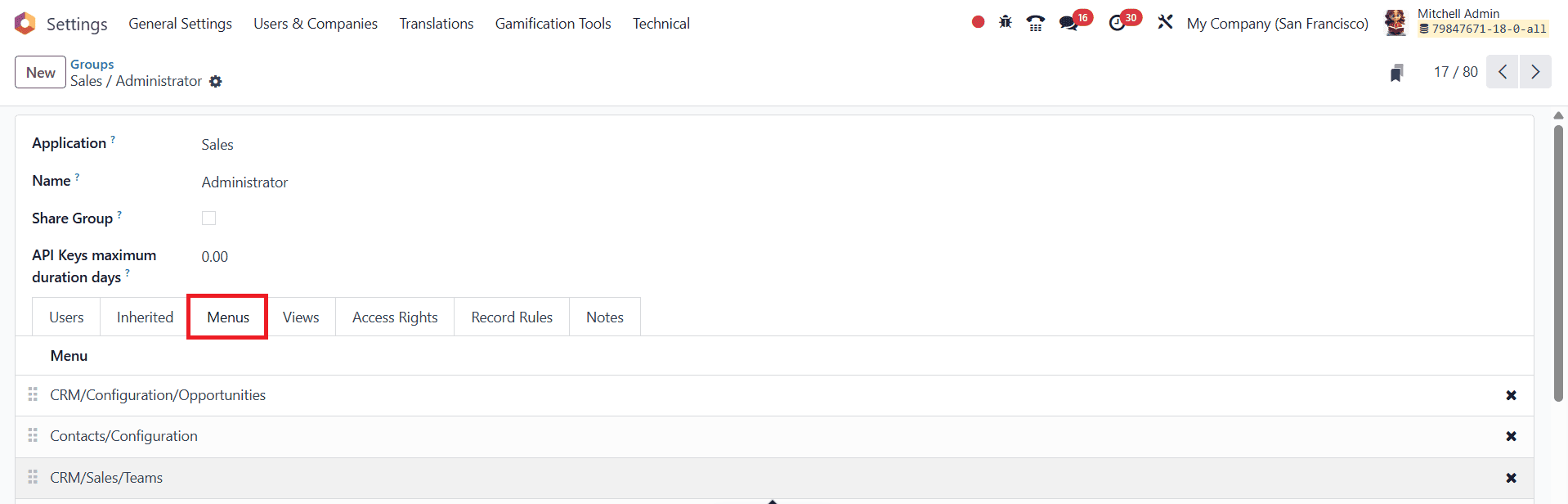Go to previous record arrow

(x=1503, y=72)
